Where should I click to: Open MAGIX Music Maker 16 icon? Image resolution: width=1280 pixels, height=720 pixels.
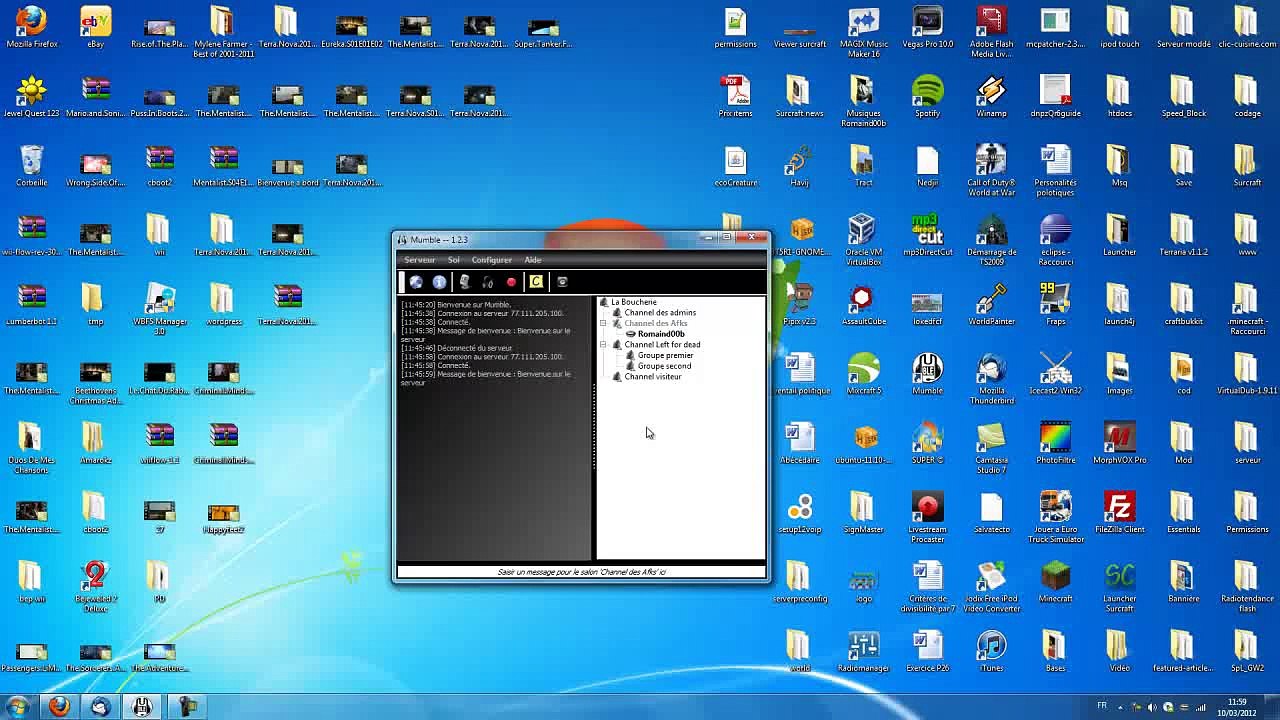[863, 32]
